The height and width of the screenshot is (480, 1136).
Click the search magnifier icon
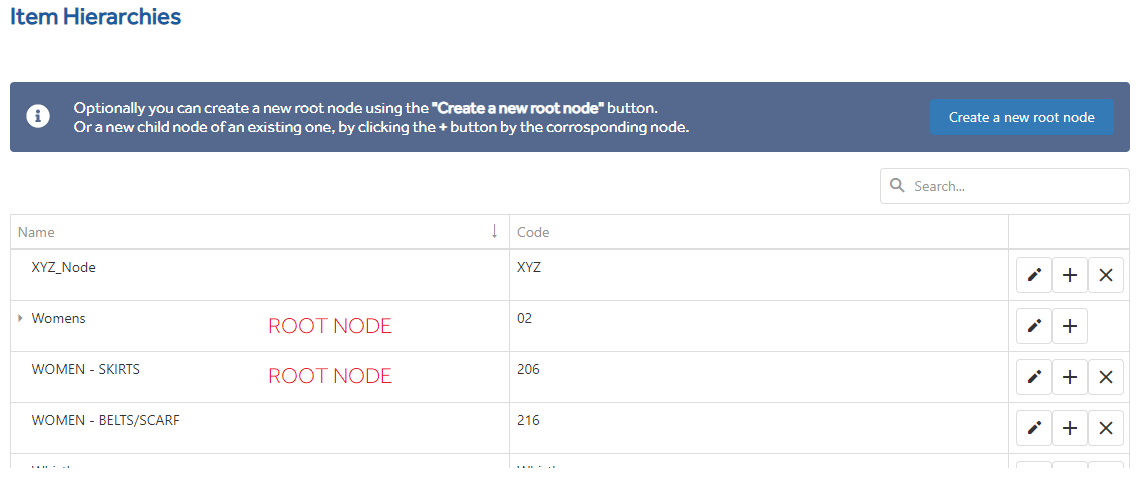[x=897, y=186]
